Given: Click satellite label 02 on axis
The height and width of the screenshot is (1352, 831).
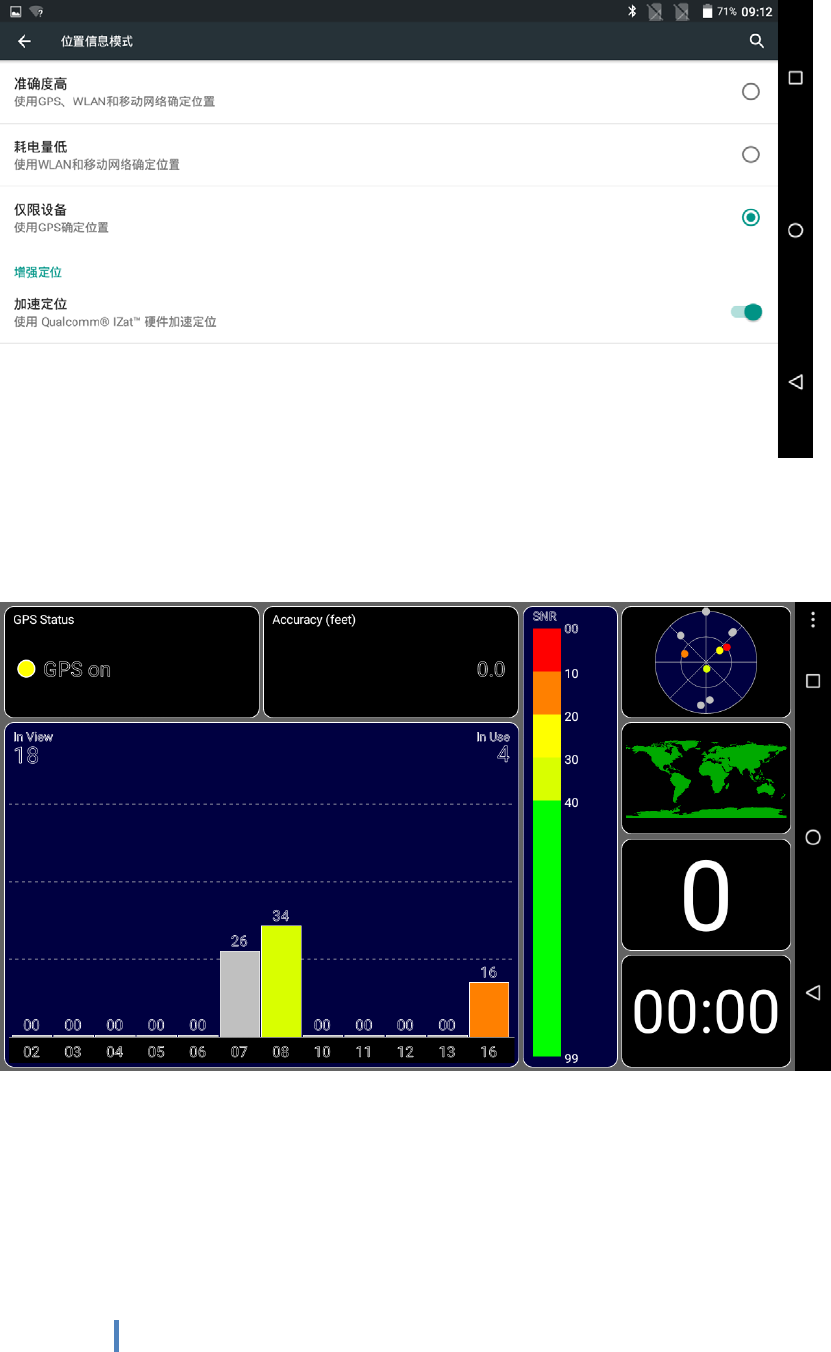Looking at the screenshot, I should tap(32, 1052).
